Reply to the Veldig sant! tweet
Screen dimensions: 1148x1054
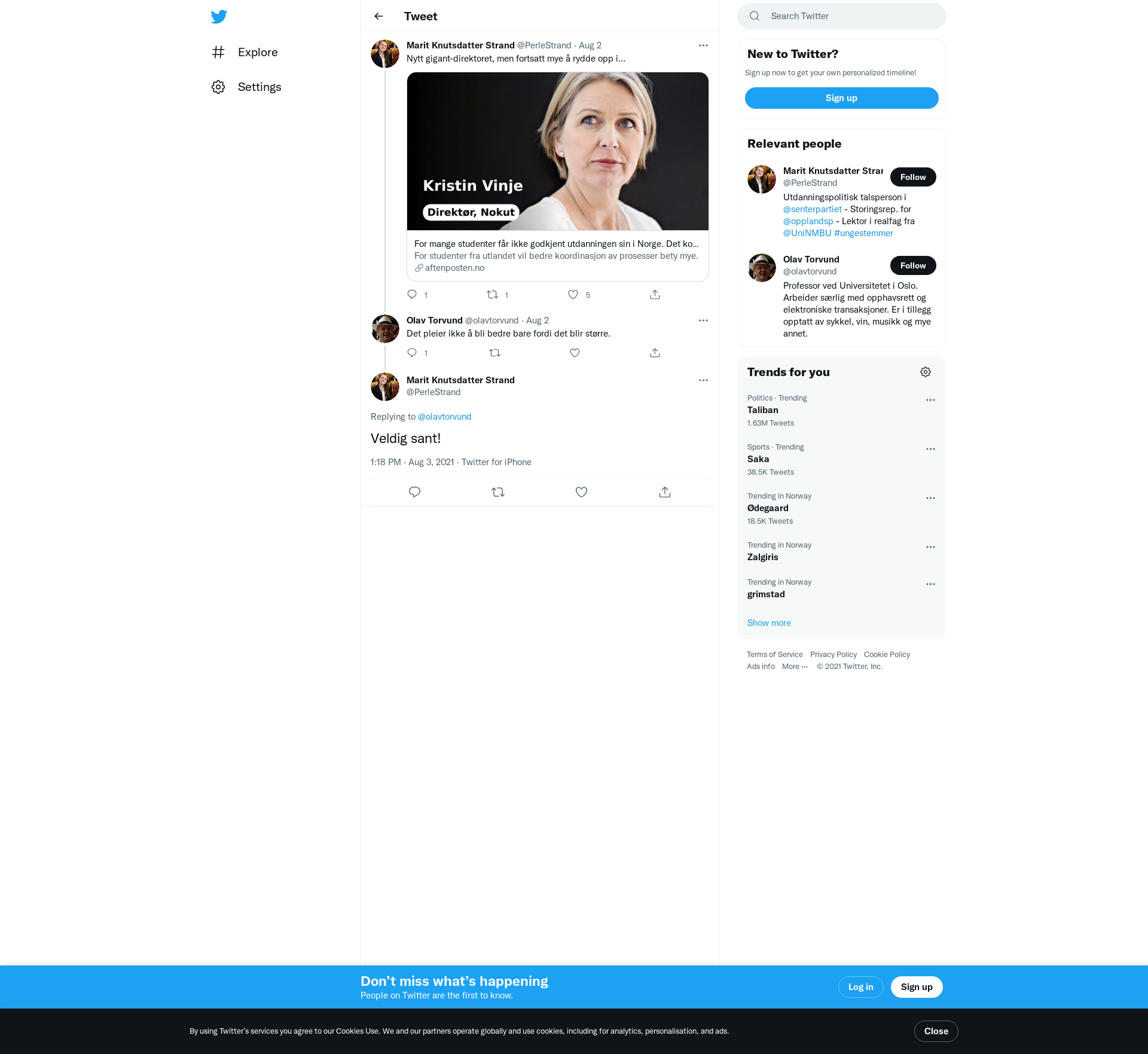pos(414,492)
